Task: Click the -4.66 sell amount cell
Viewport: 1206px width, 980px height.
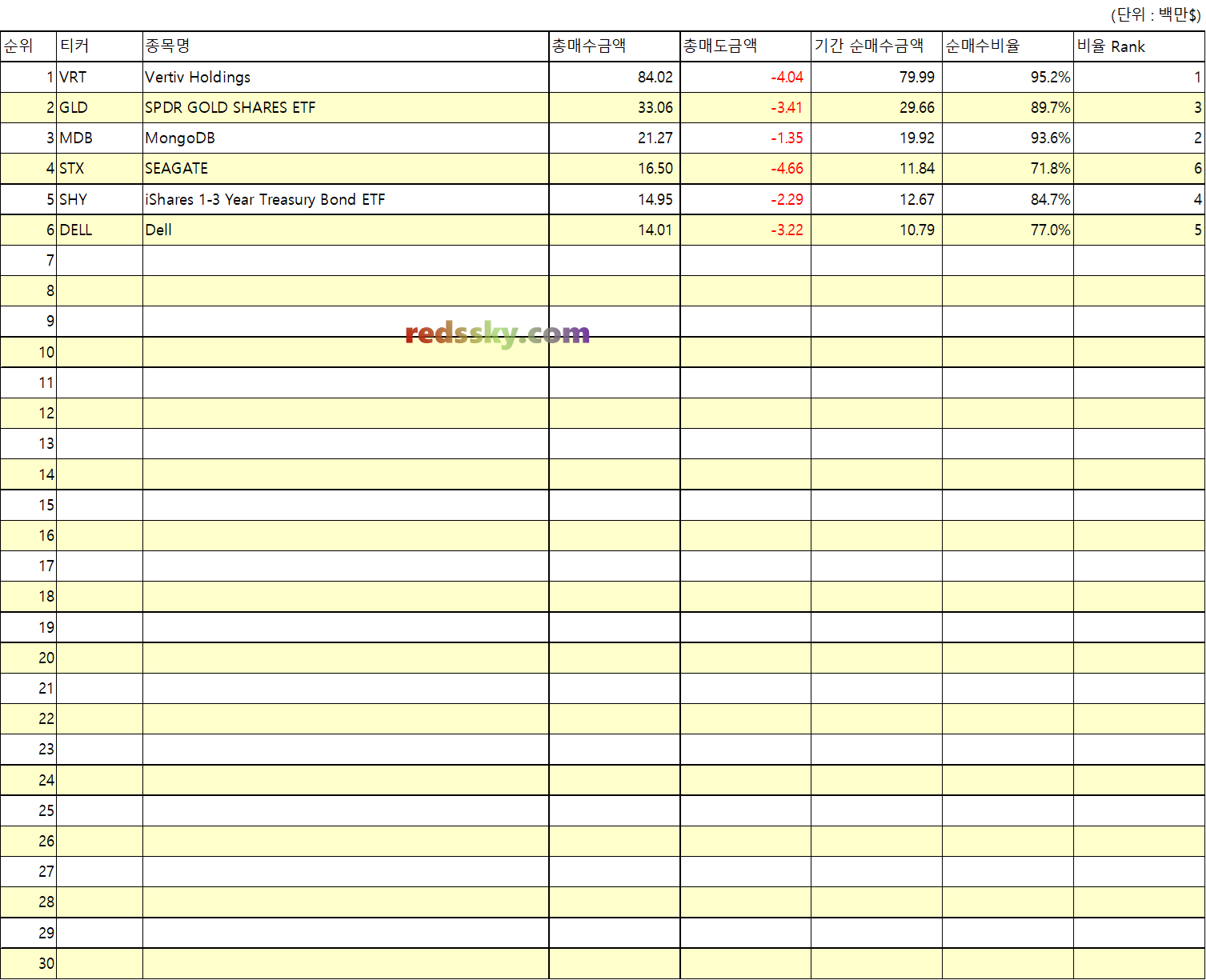Action: 746,169
